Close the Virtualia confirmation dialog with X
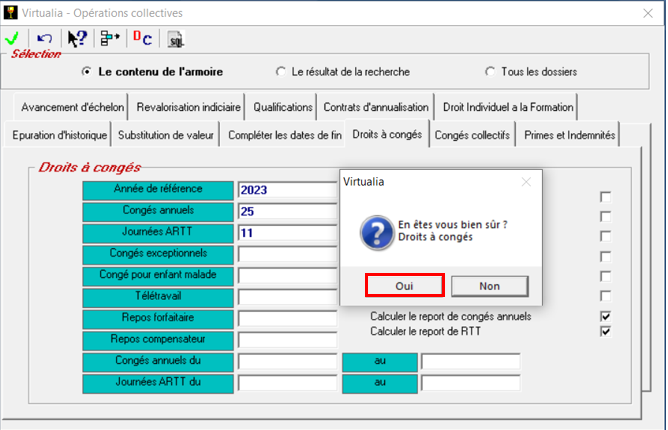668x430 pixels. pos(526,182)
